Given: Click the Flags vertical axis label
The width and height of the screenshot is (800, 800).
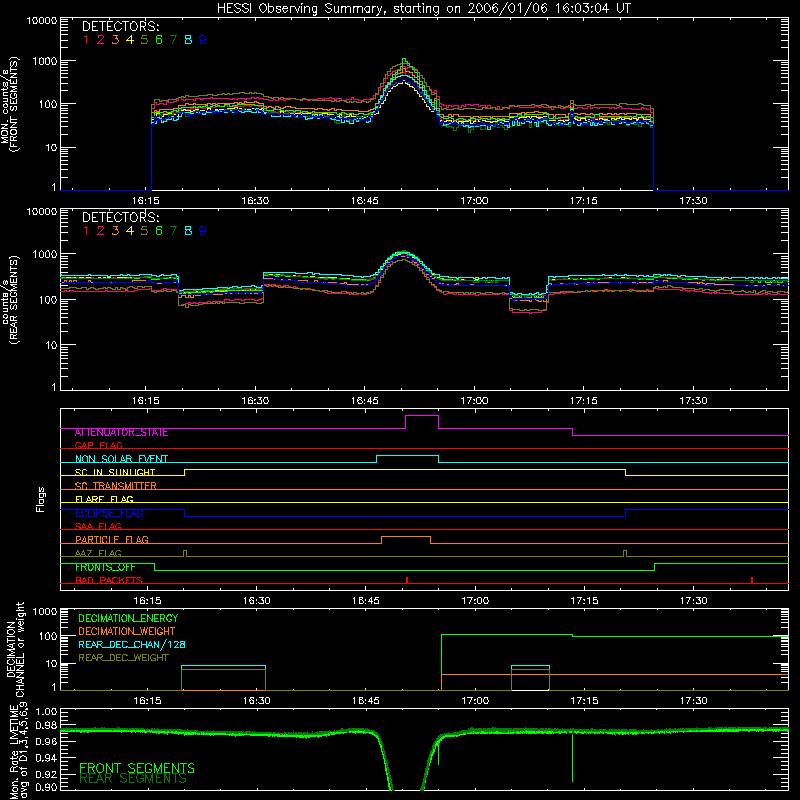Looking at the screenshot, I should [41, 499].
